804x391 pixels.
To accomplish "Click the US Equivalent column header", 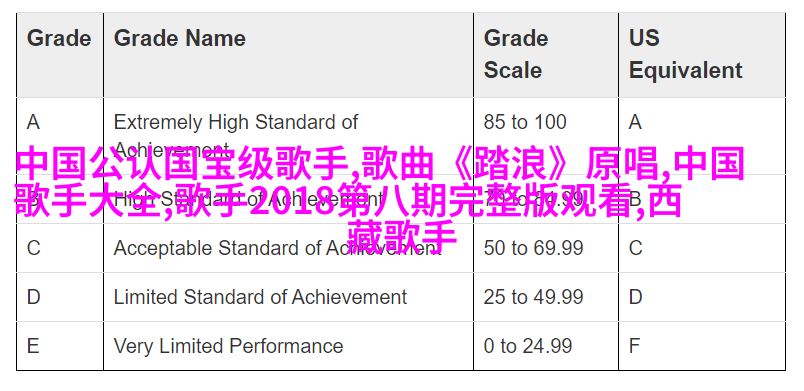I will (x=702, y=54).
